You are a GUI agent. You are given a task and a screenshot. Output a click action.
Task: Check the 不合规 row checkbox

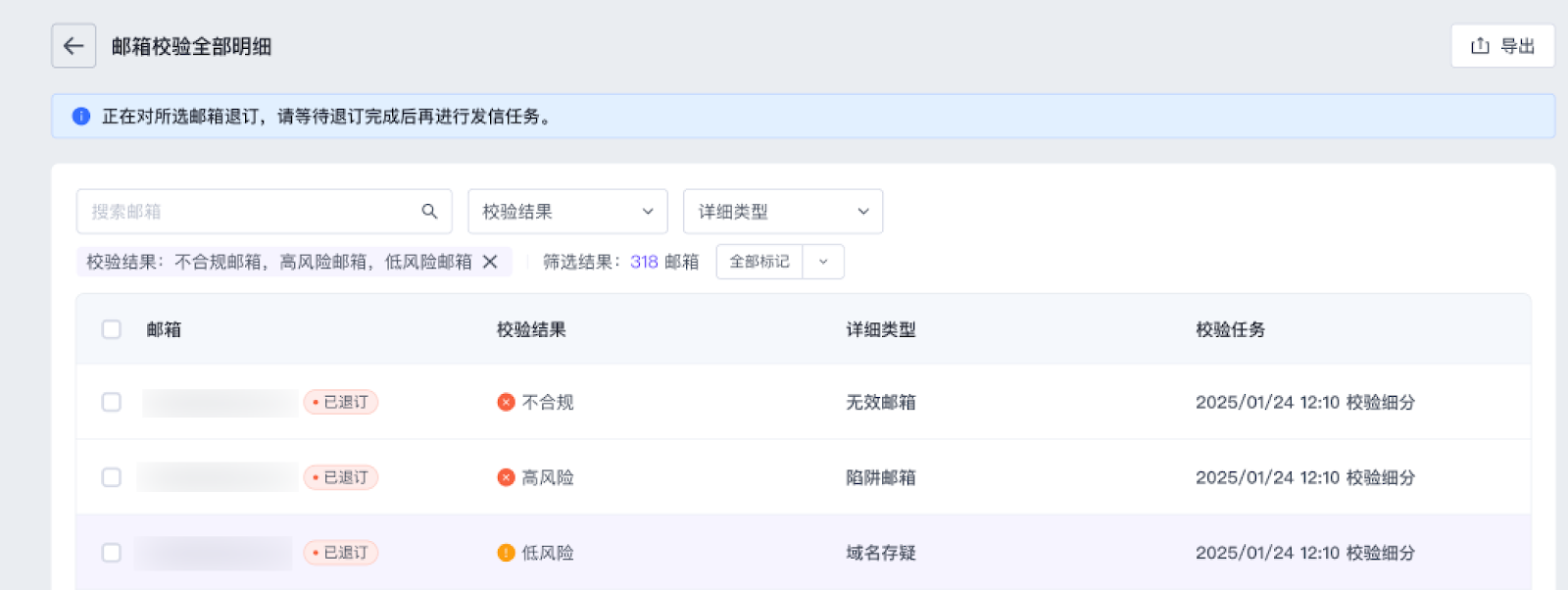coord(112,403)
